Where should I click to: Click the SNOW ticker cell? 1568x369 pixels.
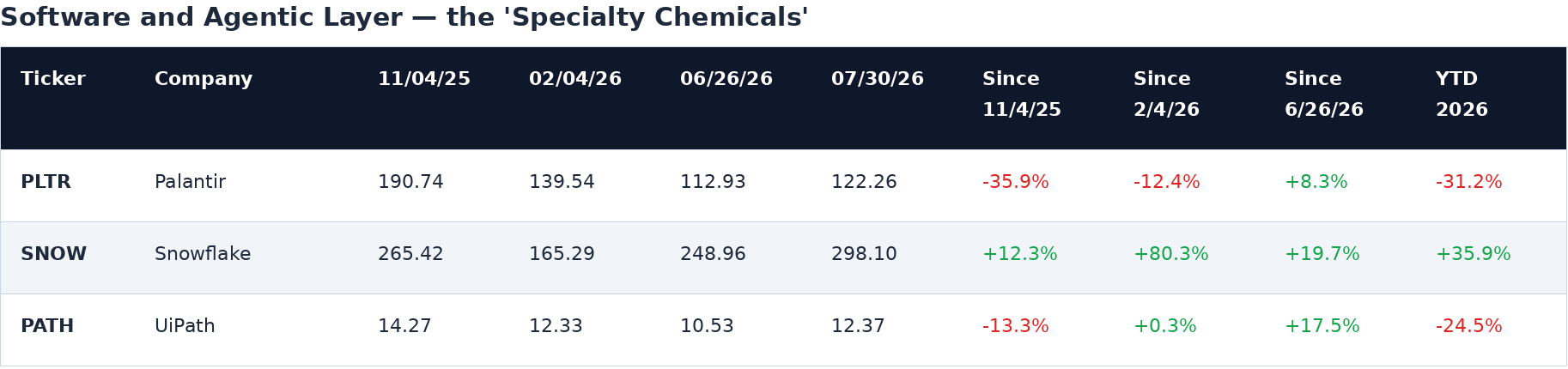click(x=53, y=255)
